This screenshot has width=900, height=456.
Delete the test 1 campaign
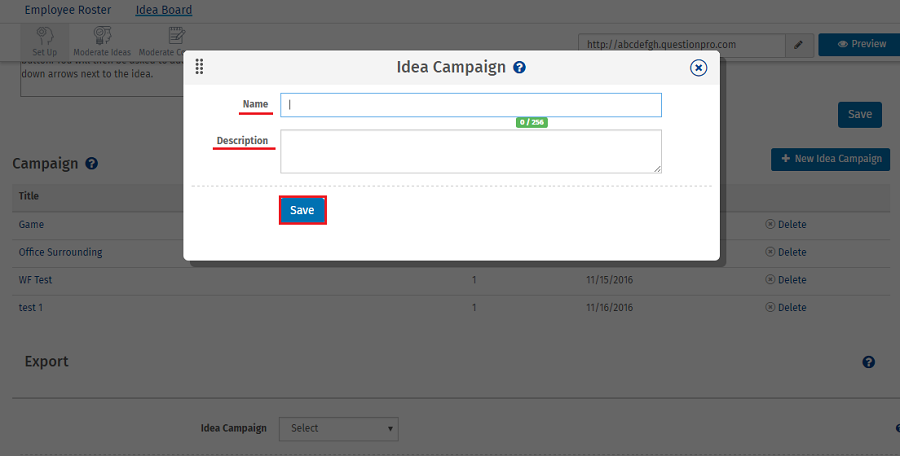[x=785, y=308]
